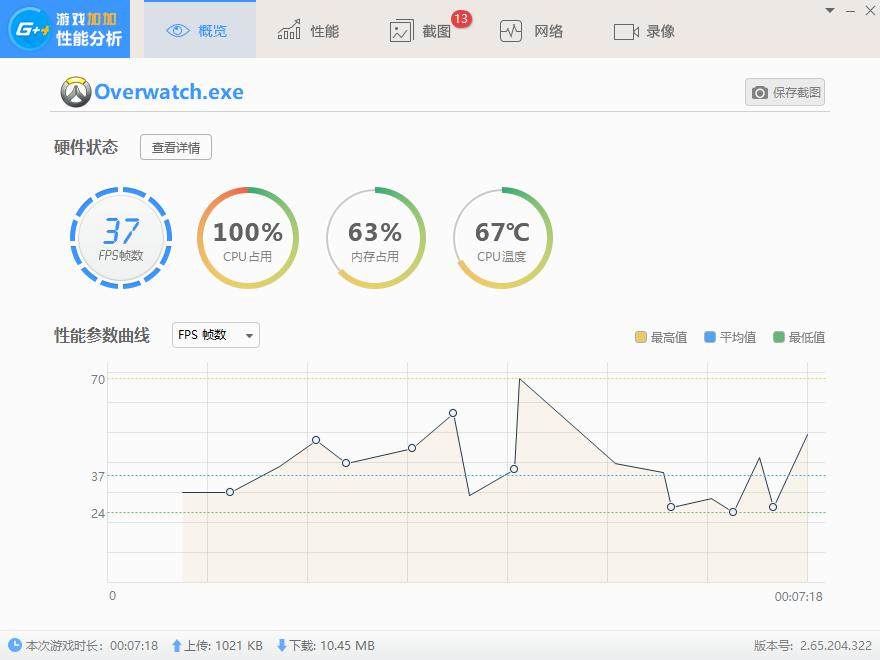Click the CPU温度 67℃ gauge

pos(502,237)
